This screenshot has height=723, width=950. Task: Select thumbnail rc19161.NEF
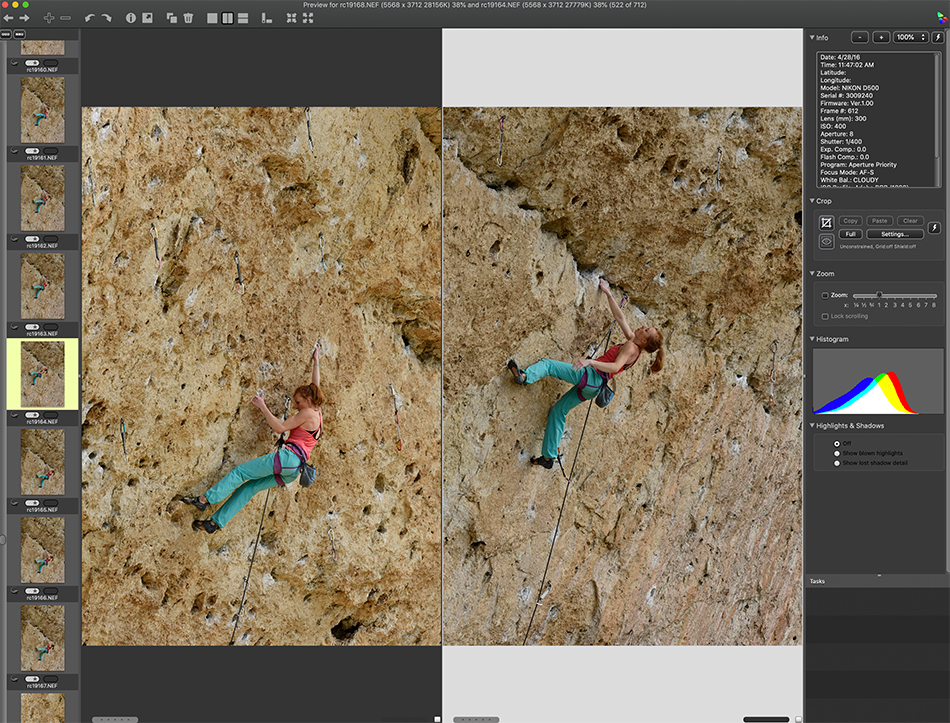tap(42, 110)
